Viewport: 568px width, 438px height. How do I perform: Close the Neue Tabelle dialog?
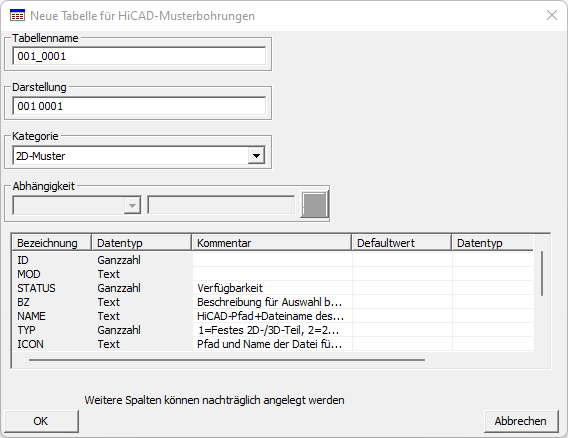coord(551,15)
